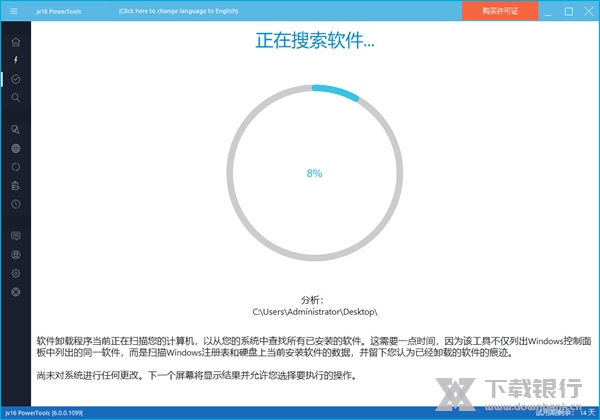Maximize the jv16 PowerTools window
The image size is (600, 420).
568,11
